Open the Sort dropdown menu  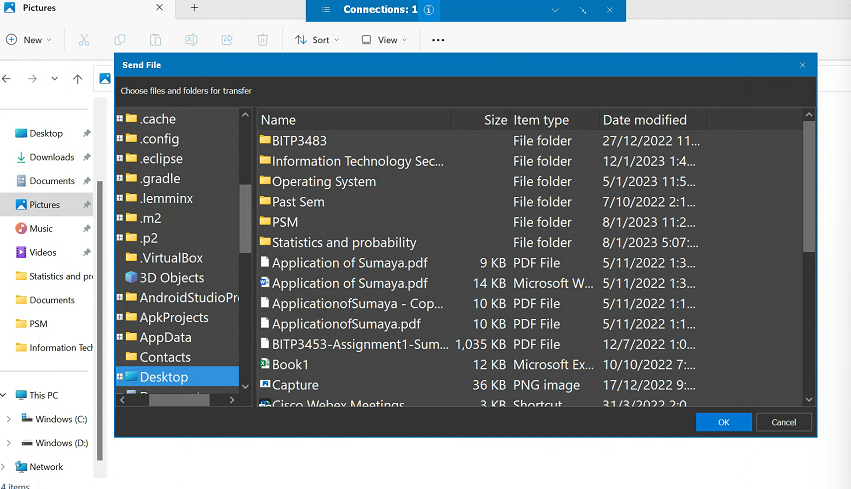click(317, 40)
